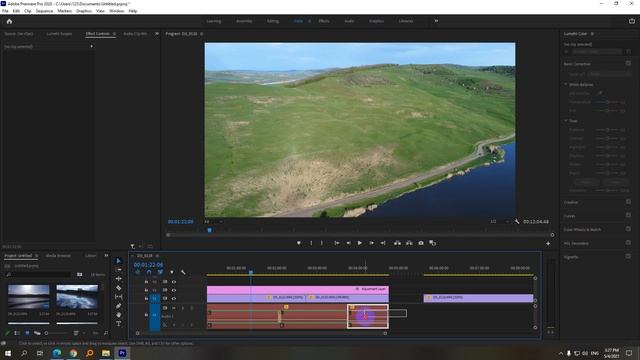Open the Audio Clip Mixer tab
640x360 pixels.
pyautogui.click(x=135, y=33)
